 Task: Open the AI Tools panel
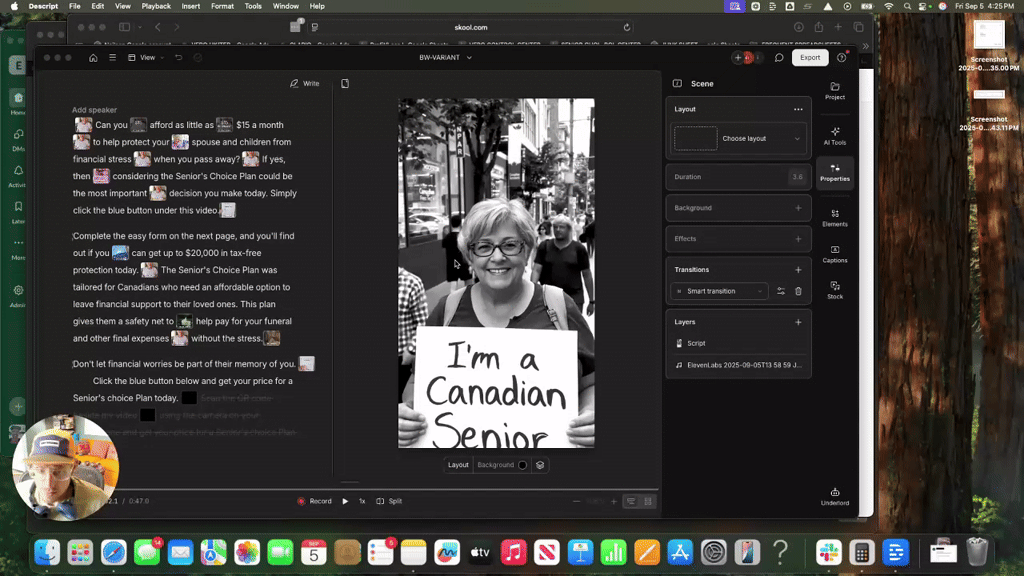(835, 136)
